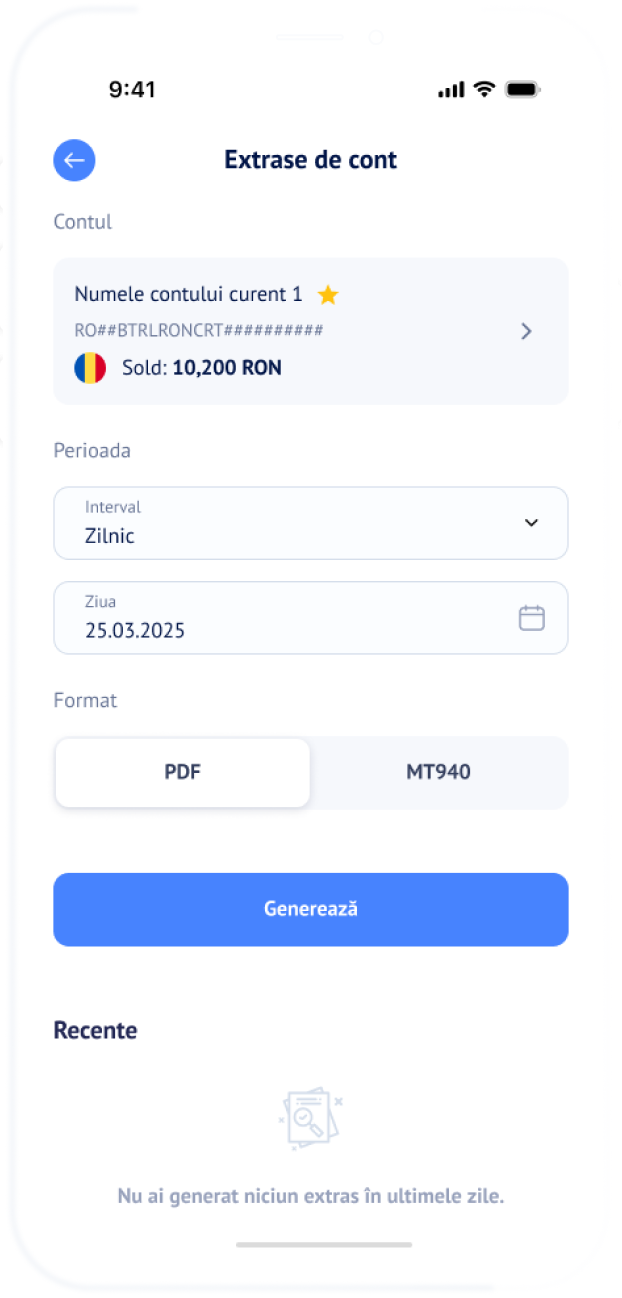Expand the Interval dropdown arrow

click(x=531, y=523)
